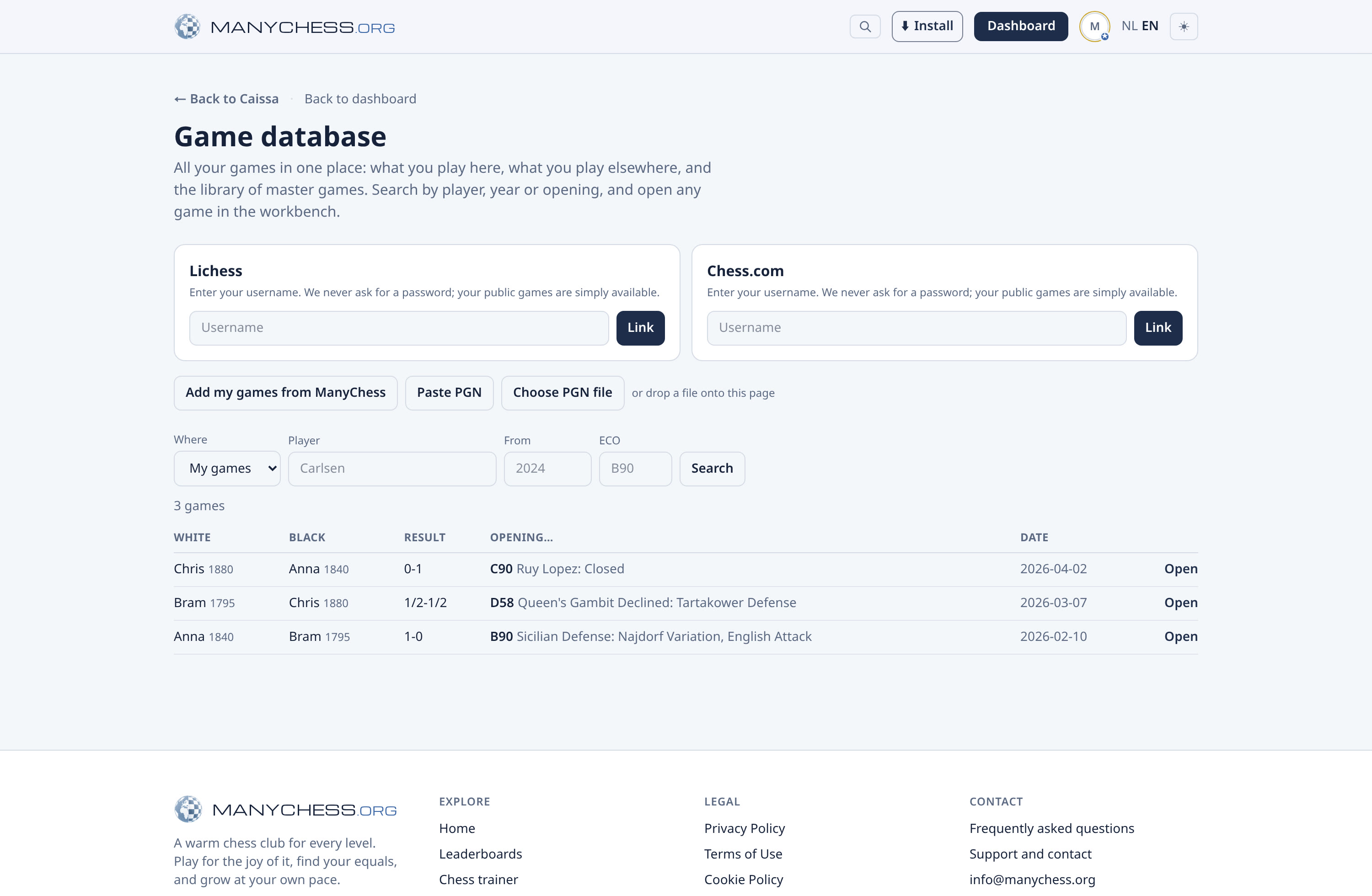Expand the Where dropdown showing My games
1372x896 pixels.
227,469
